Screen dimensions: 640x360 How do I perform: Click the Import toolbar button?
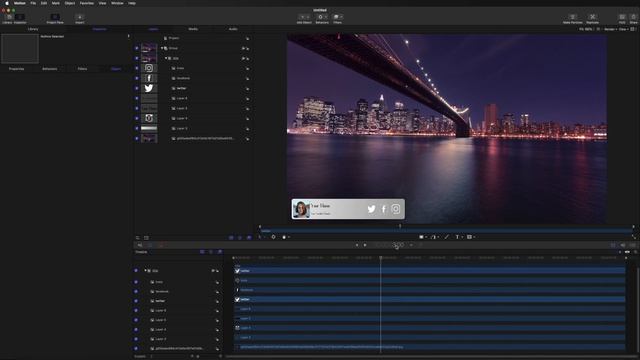tap(80, 18)
